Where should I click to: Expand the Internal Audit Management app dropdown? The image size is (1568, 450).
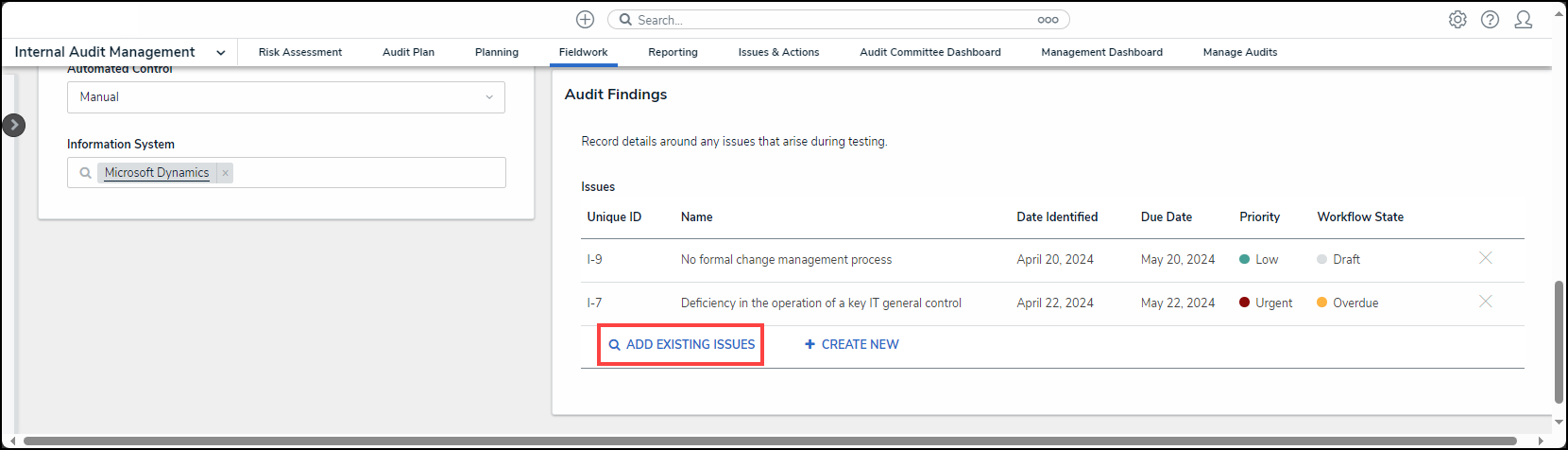(x=221, y=53)
